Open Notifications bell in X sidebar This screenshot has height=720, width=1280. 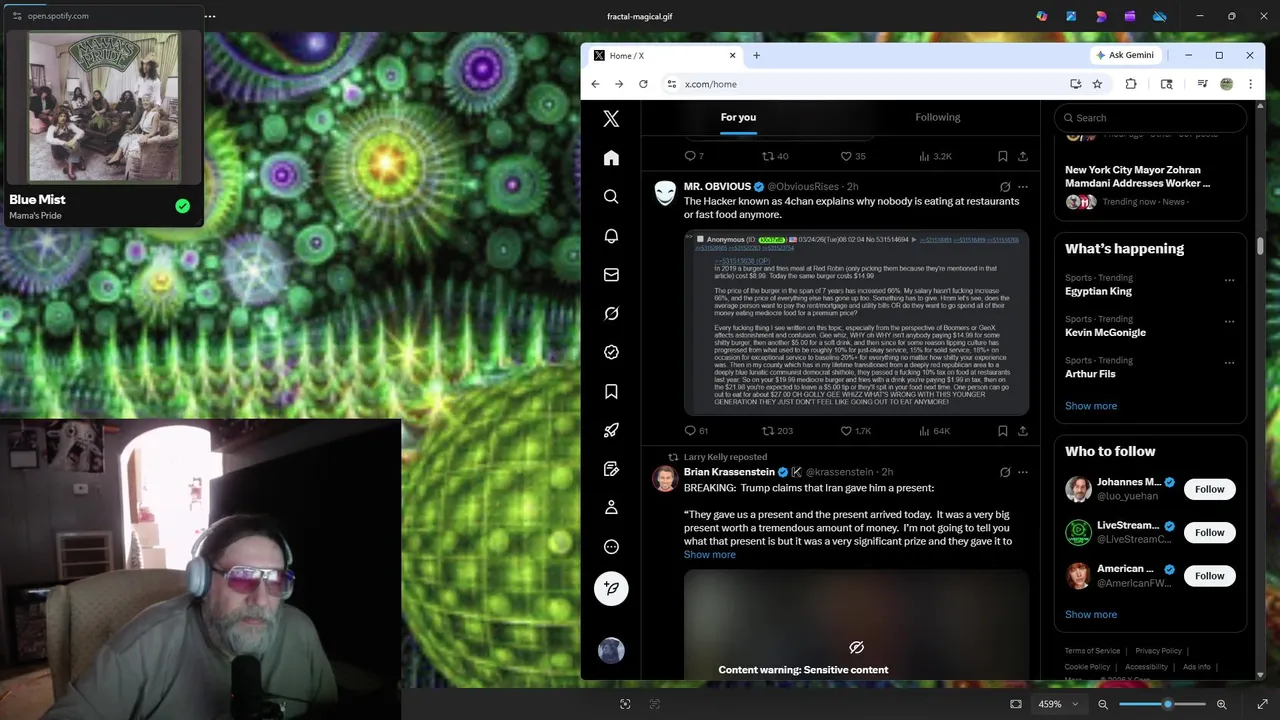click(x=611, y=236)
